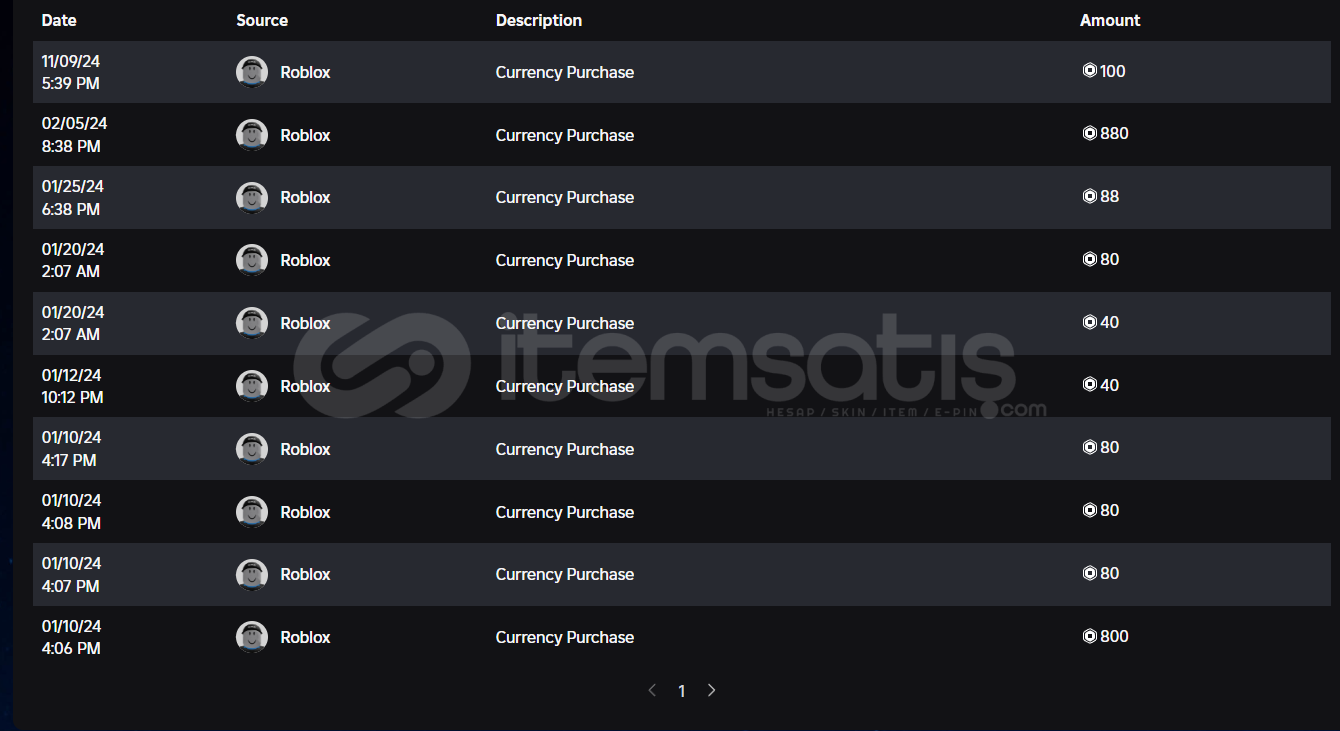
Task: Click Roblox avatar in 01/10/24 4:17 PM row
Action: (x=252, y=449)
